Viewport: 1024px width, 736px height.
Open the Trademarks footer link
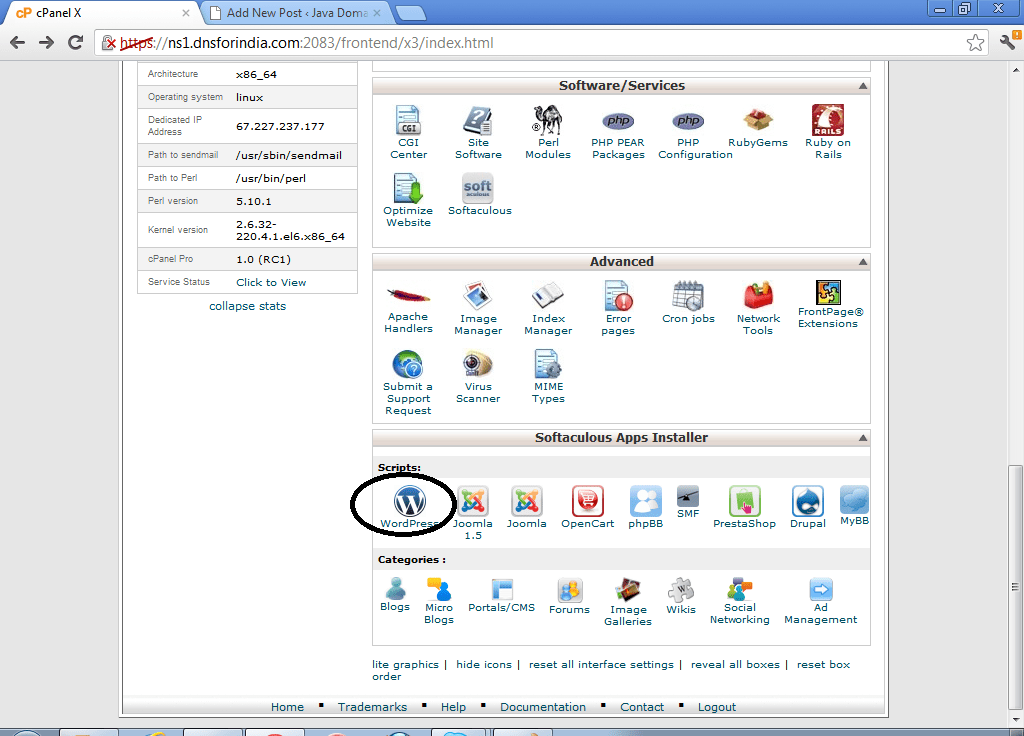[372, 707]
